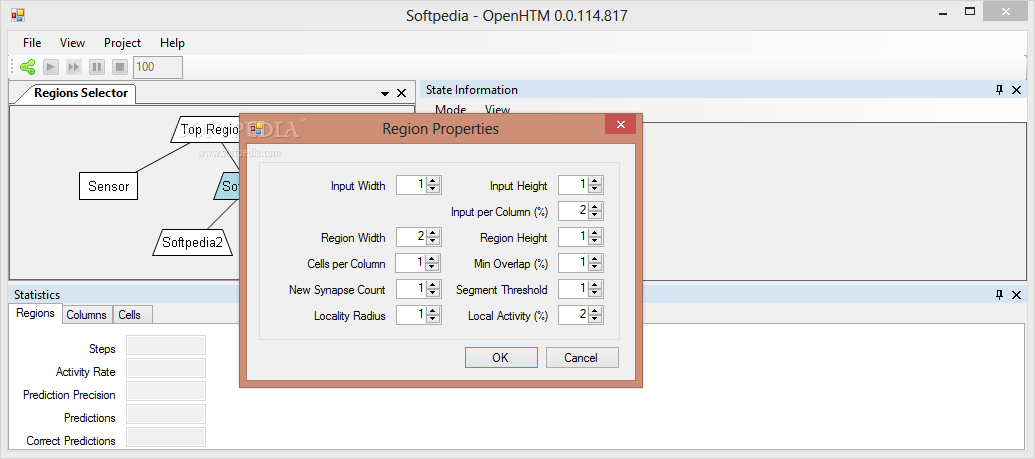1035x459 pixels.
Task: Switch to the Columns statistics tab
Action: coord(87,315)
